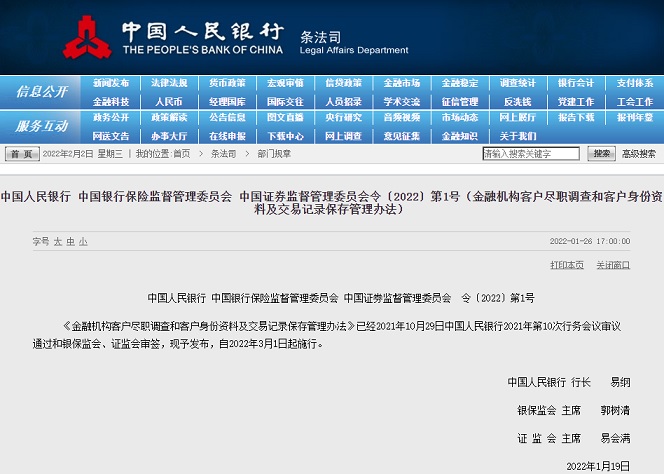Open 学术交流 navigation link
Viewport: 664px width, 474px height.
402,102
